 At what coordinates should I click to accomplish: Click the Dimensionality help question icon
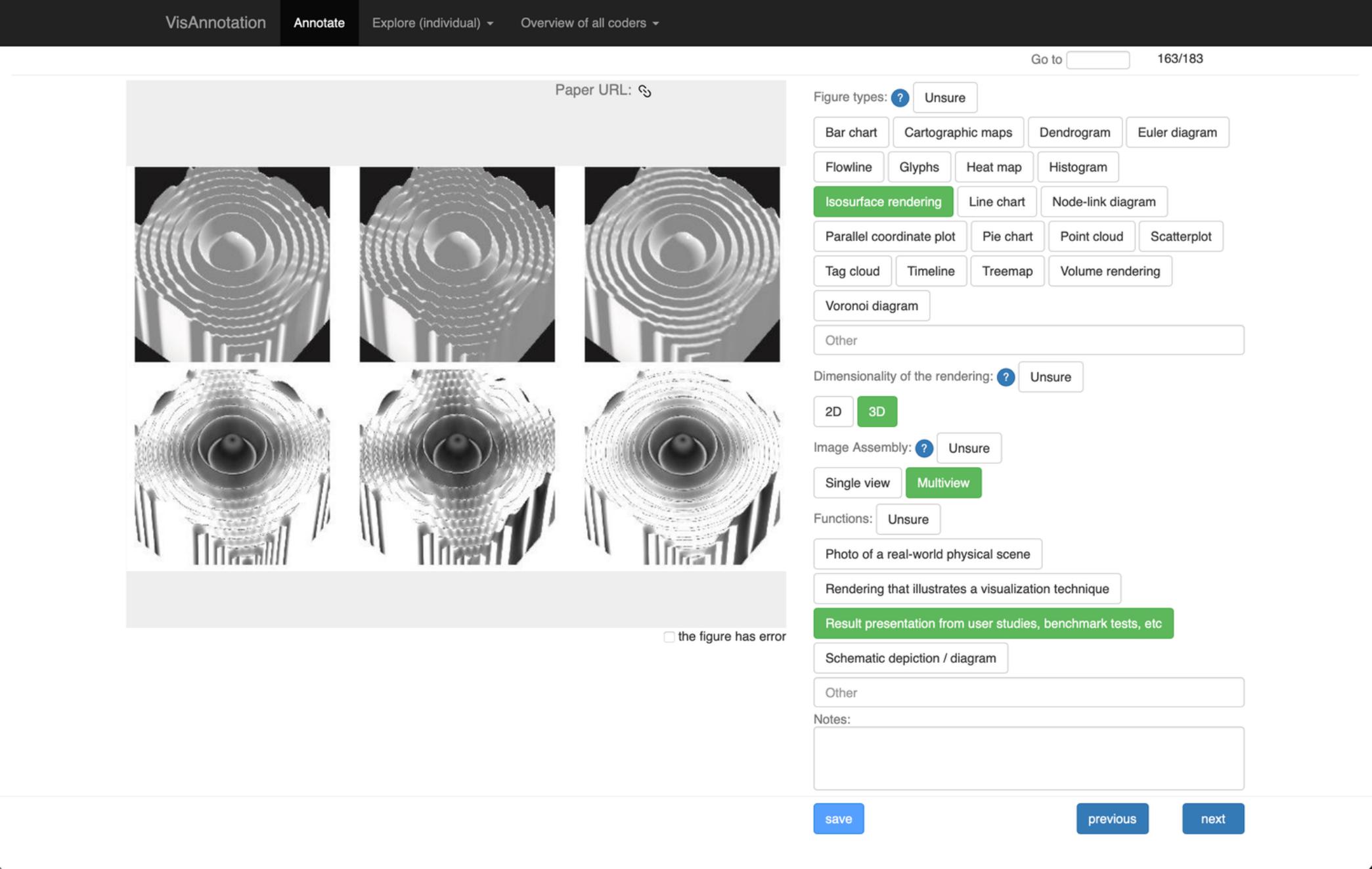pos(1006,377)
